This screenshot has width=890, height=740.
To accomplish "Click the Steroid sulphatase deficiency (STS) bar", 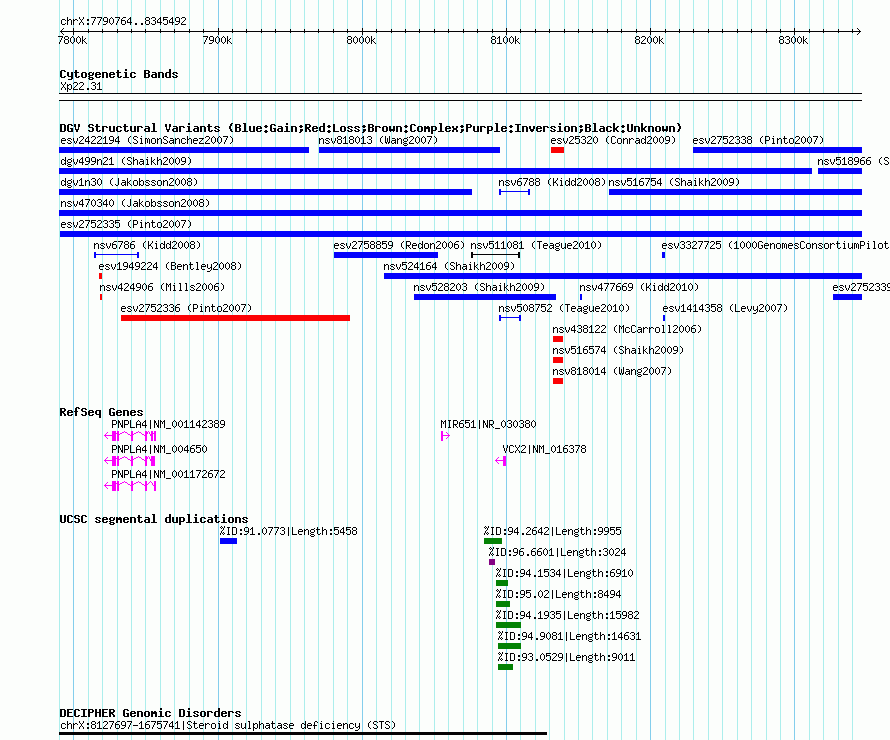I will pos(303,734).
